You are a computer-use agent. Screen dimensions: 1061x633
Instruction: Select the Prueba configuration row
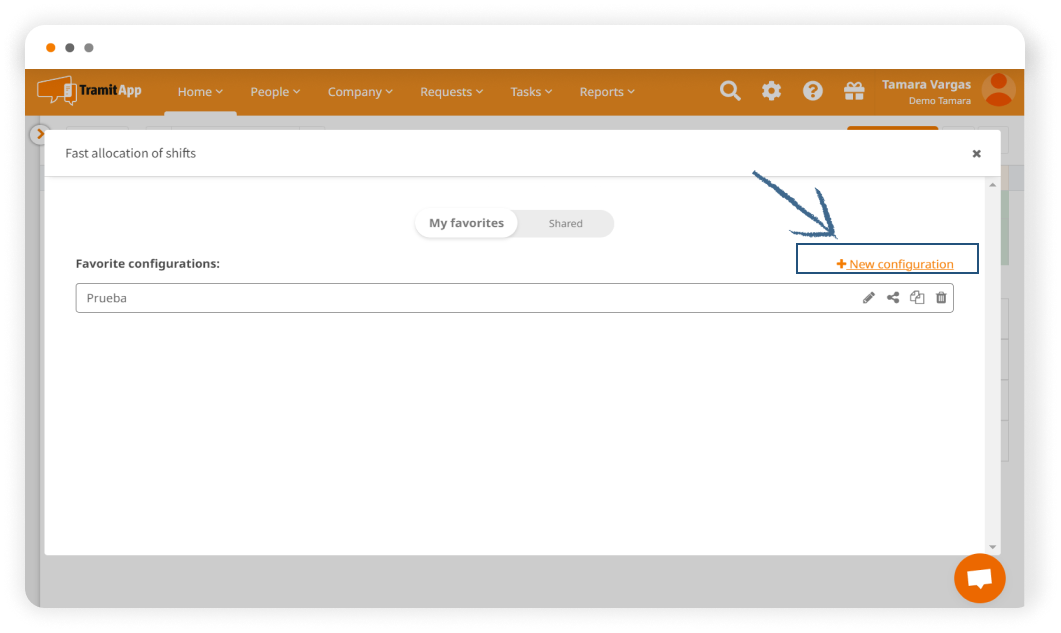click(400, 298)
